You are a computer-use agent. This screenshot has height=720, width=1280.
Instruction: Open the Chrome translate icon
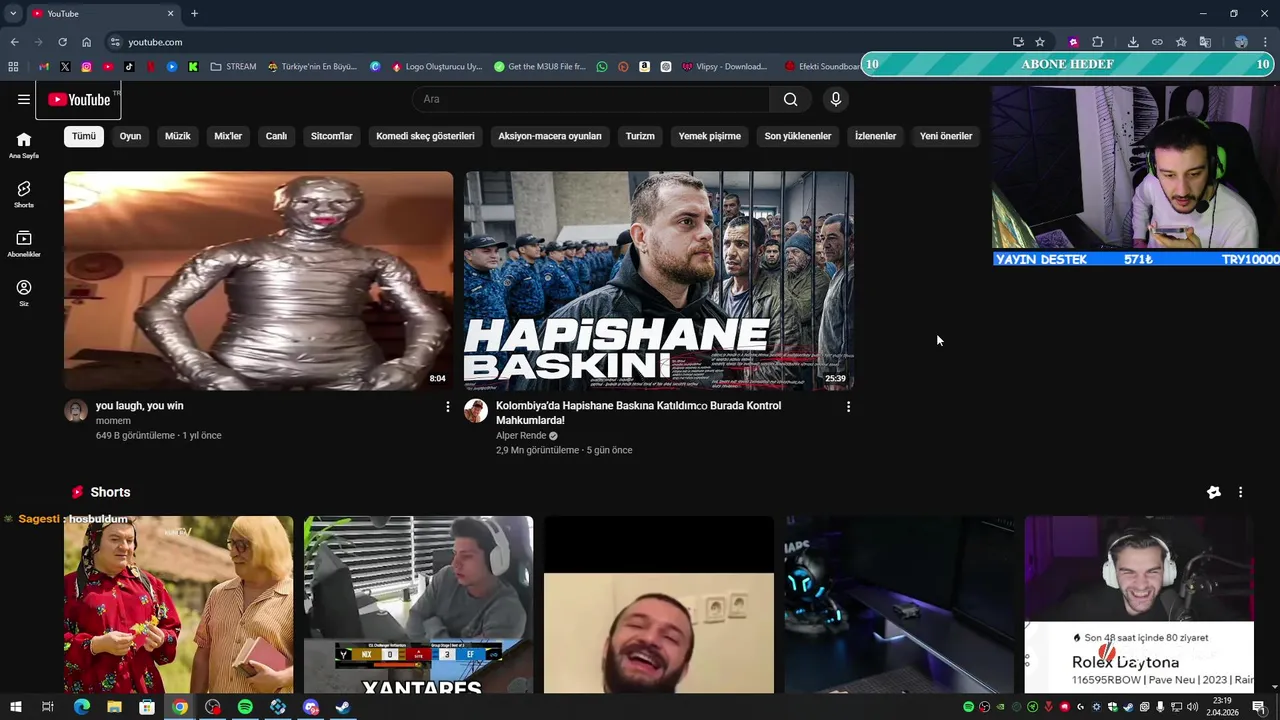click(x=1205, y=42)
